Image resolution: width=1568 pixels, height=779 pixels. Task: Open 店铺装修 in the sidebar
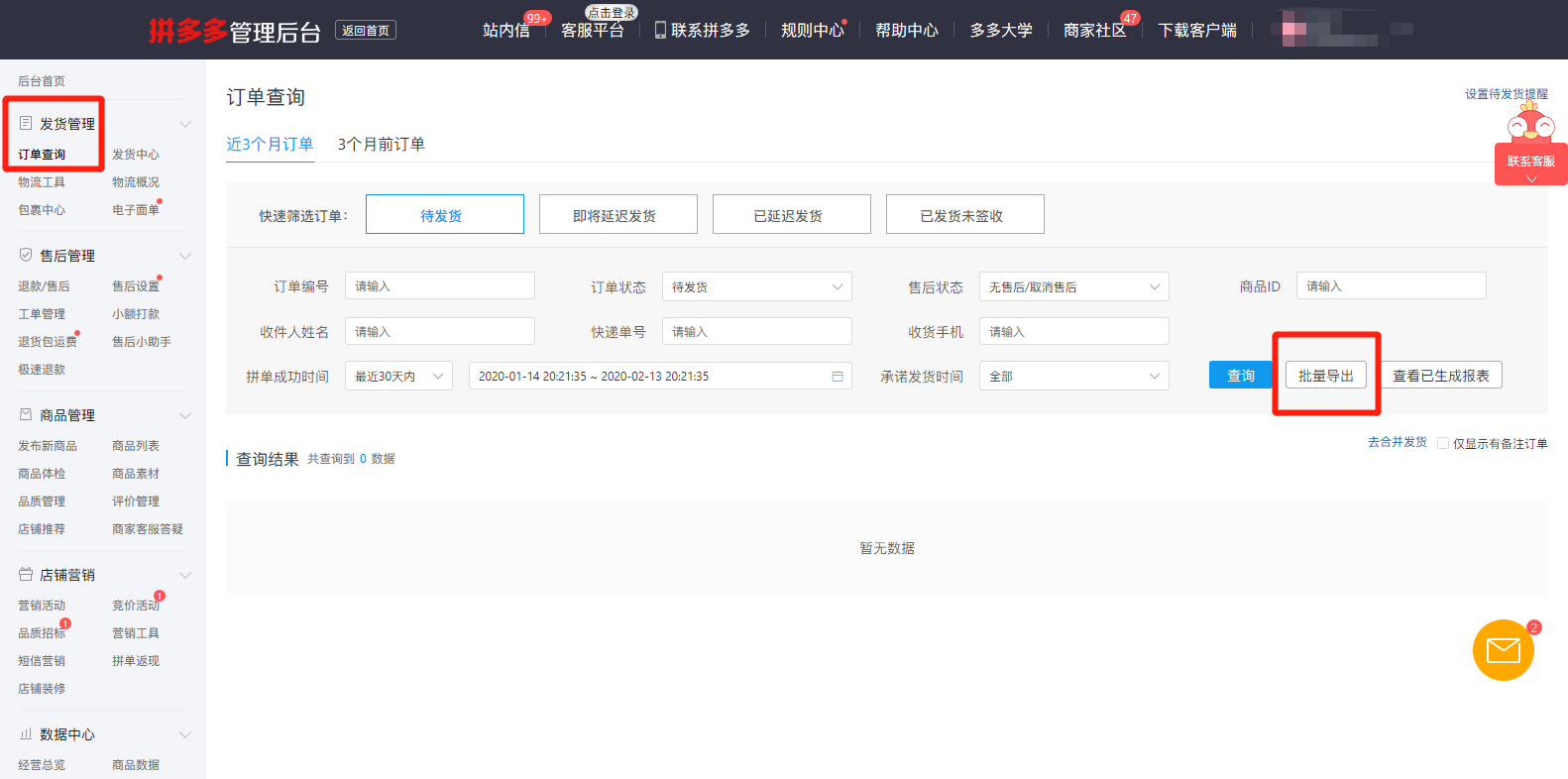(x=42, y=689)
